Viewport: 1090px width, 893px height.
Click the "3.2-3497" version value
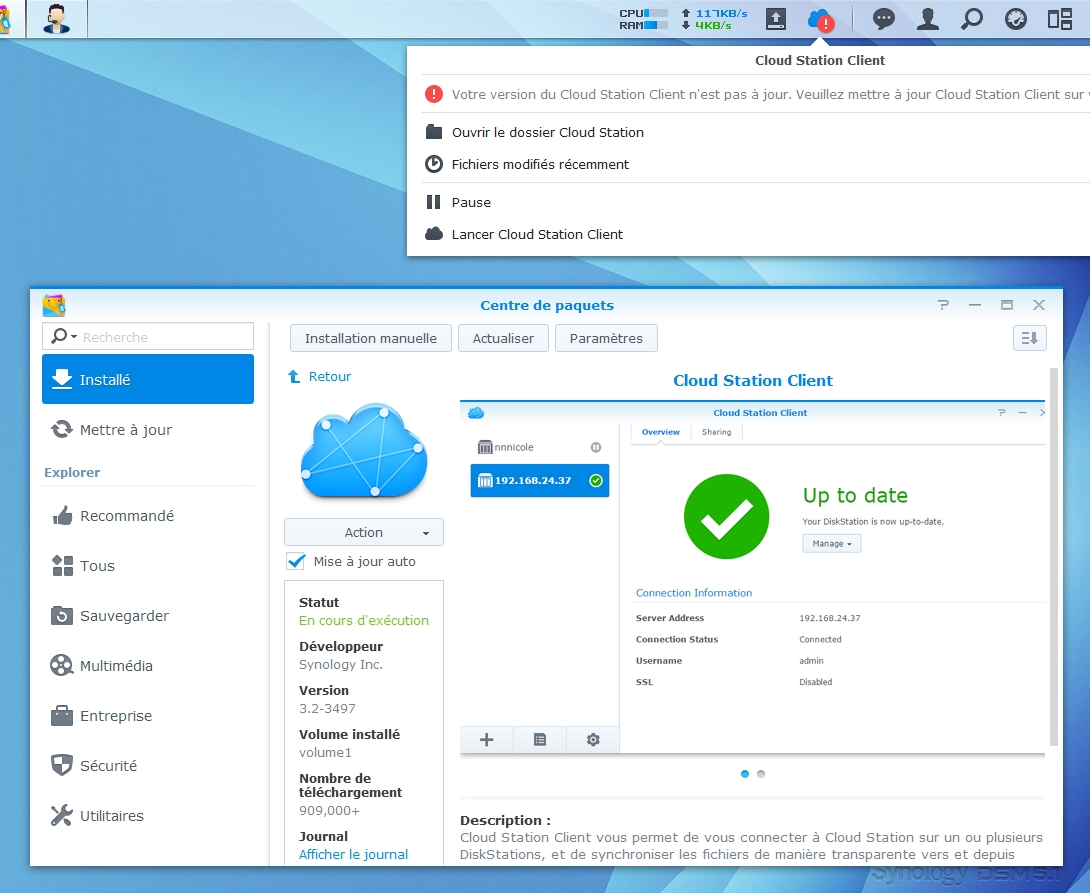tap(327, 709)
